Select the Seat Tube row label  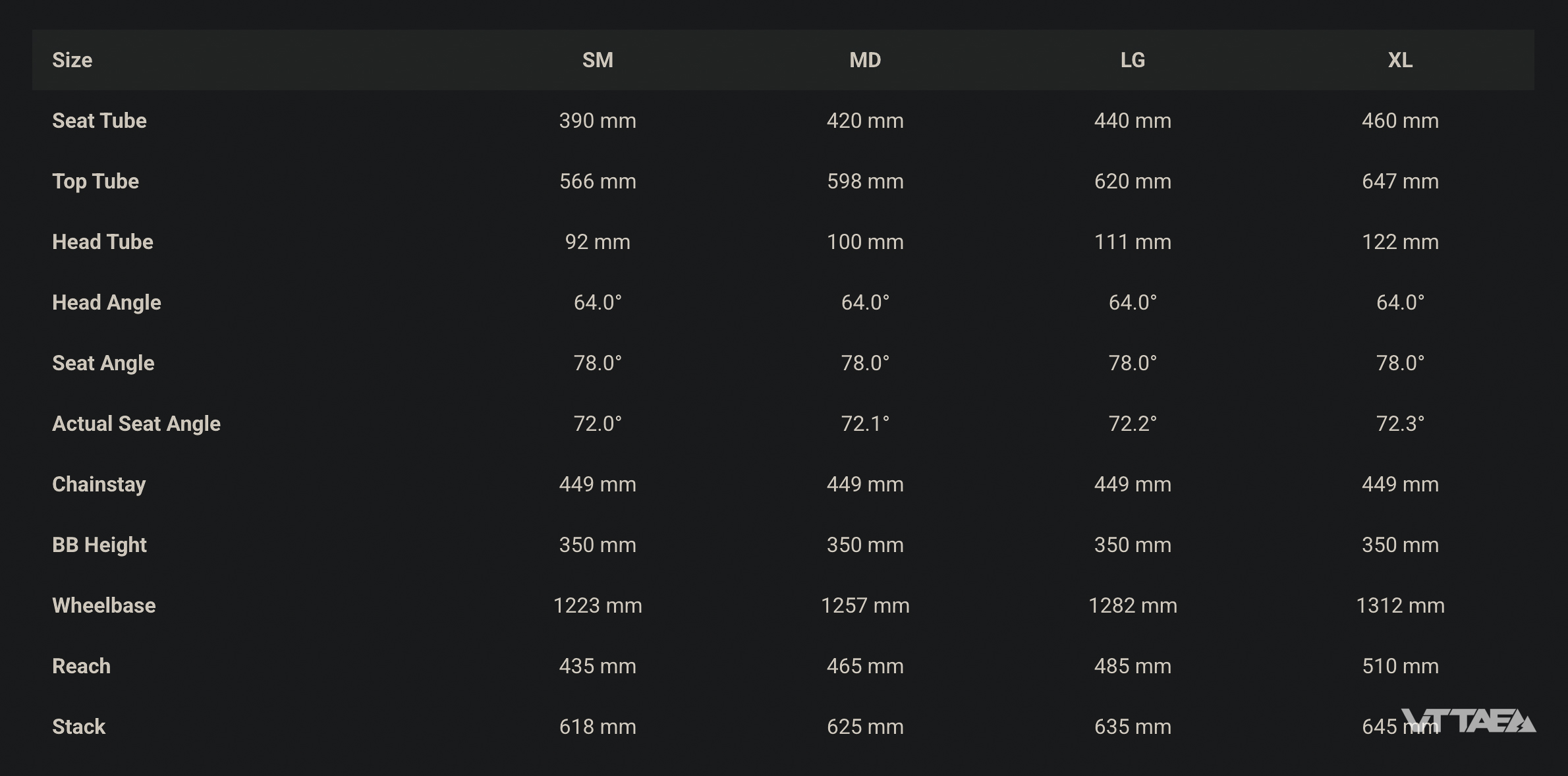[x=99, y=121]
